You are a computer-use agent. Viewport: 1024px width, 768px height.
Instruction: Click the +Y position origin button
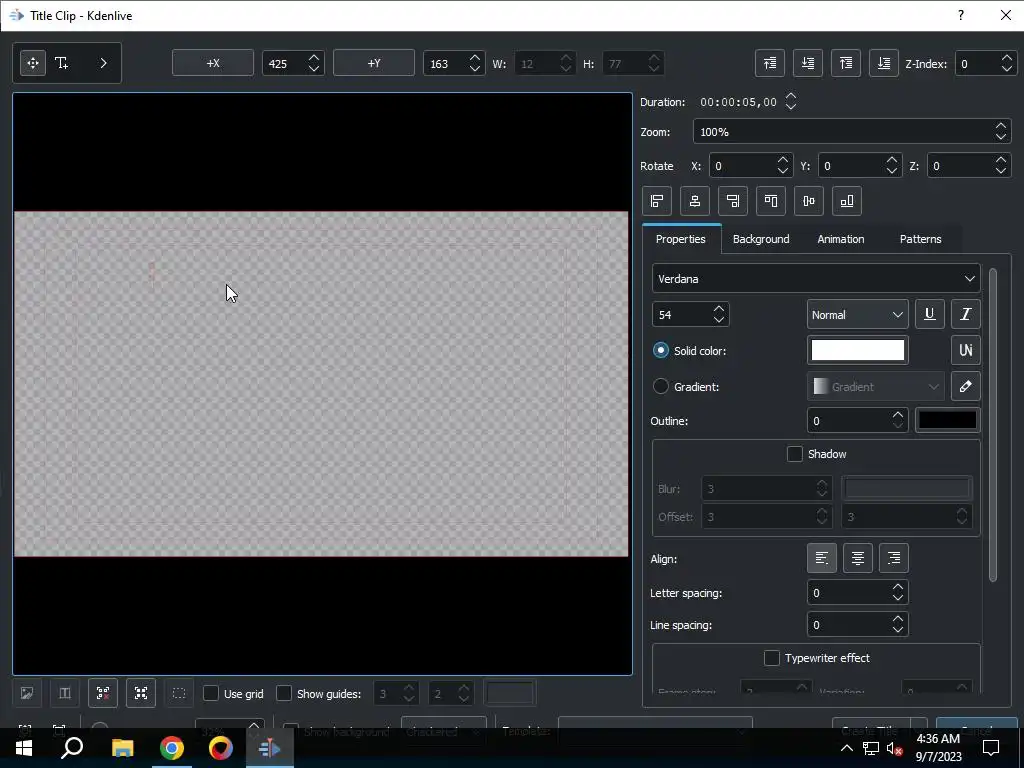(374, 63)
